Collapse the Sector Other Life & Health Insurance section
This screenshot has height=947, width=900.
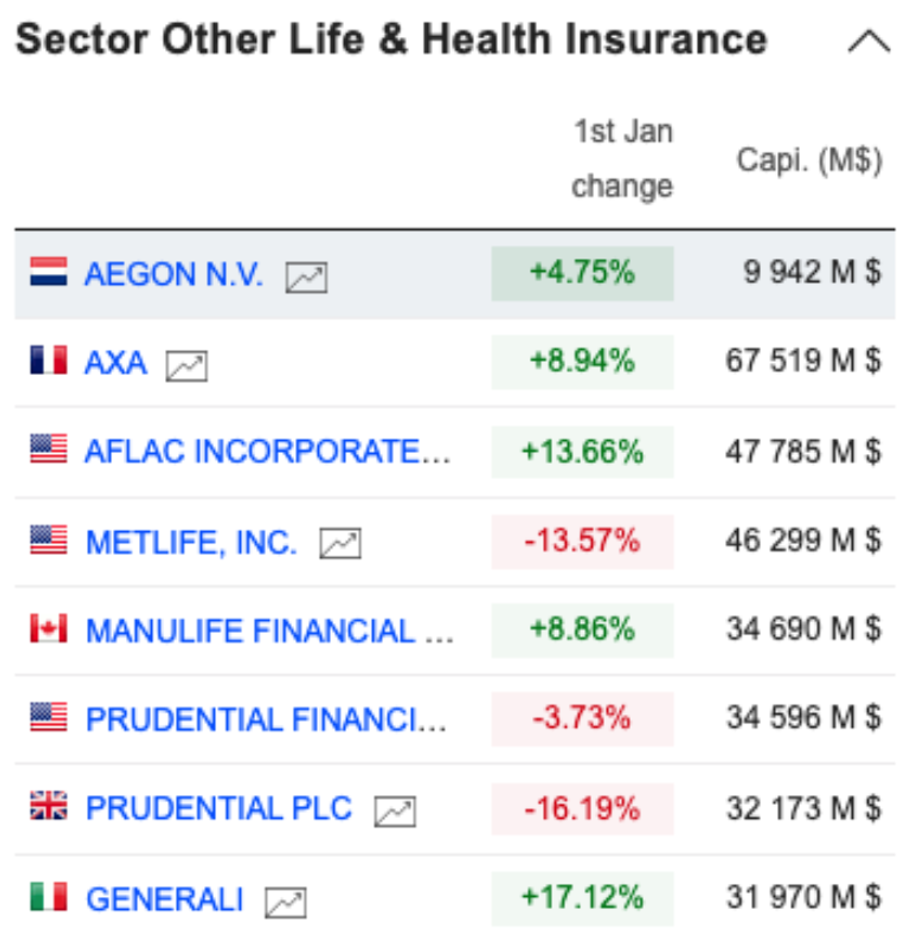869,42
